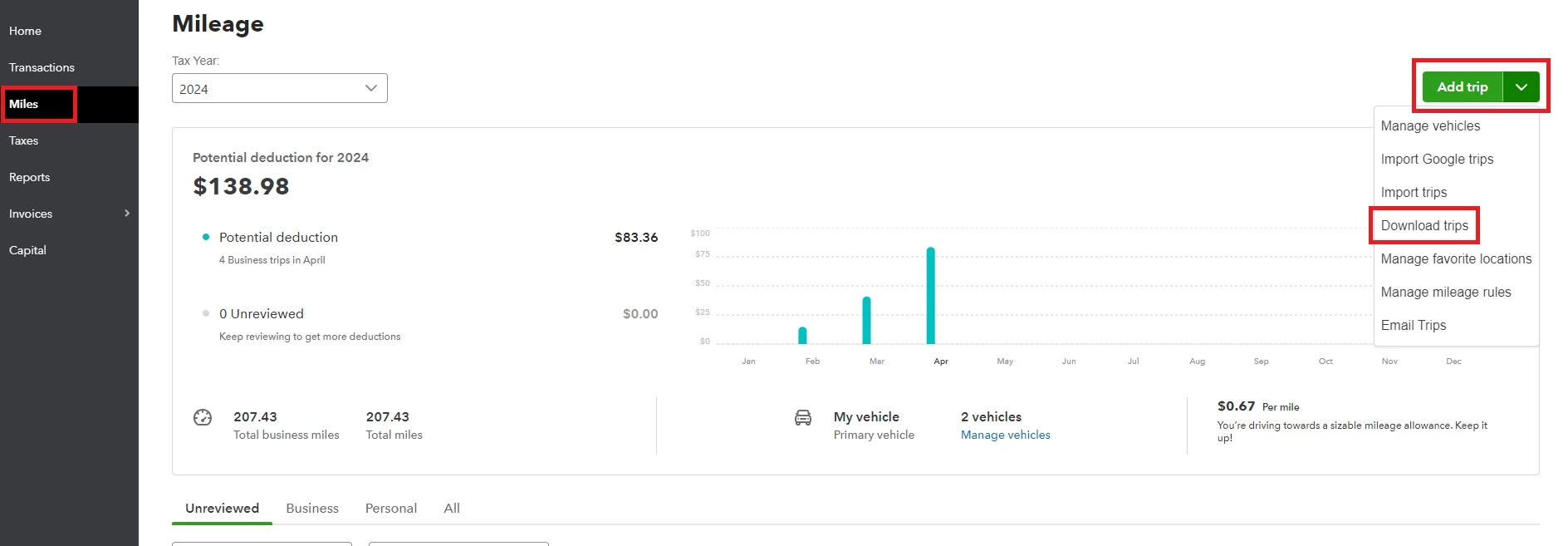Screen dimensions: 1568x546
Task: Switch to the Business trips tab
Action: click(312, 508)
